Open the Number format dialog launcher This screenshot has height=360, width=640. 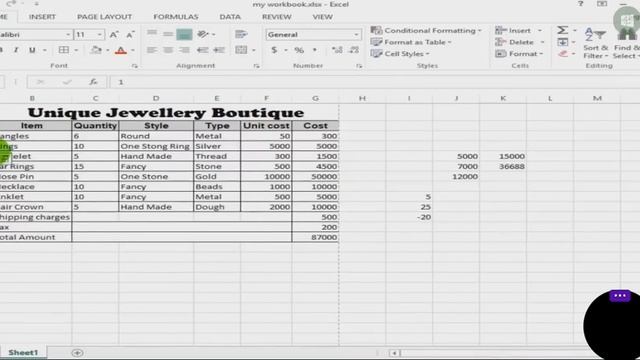(359, 66)
